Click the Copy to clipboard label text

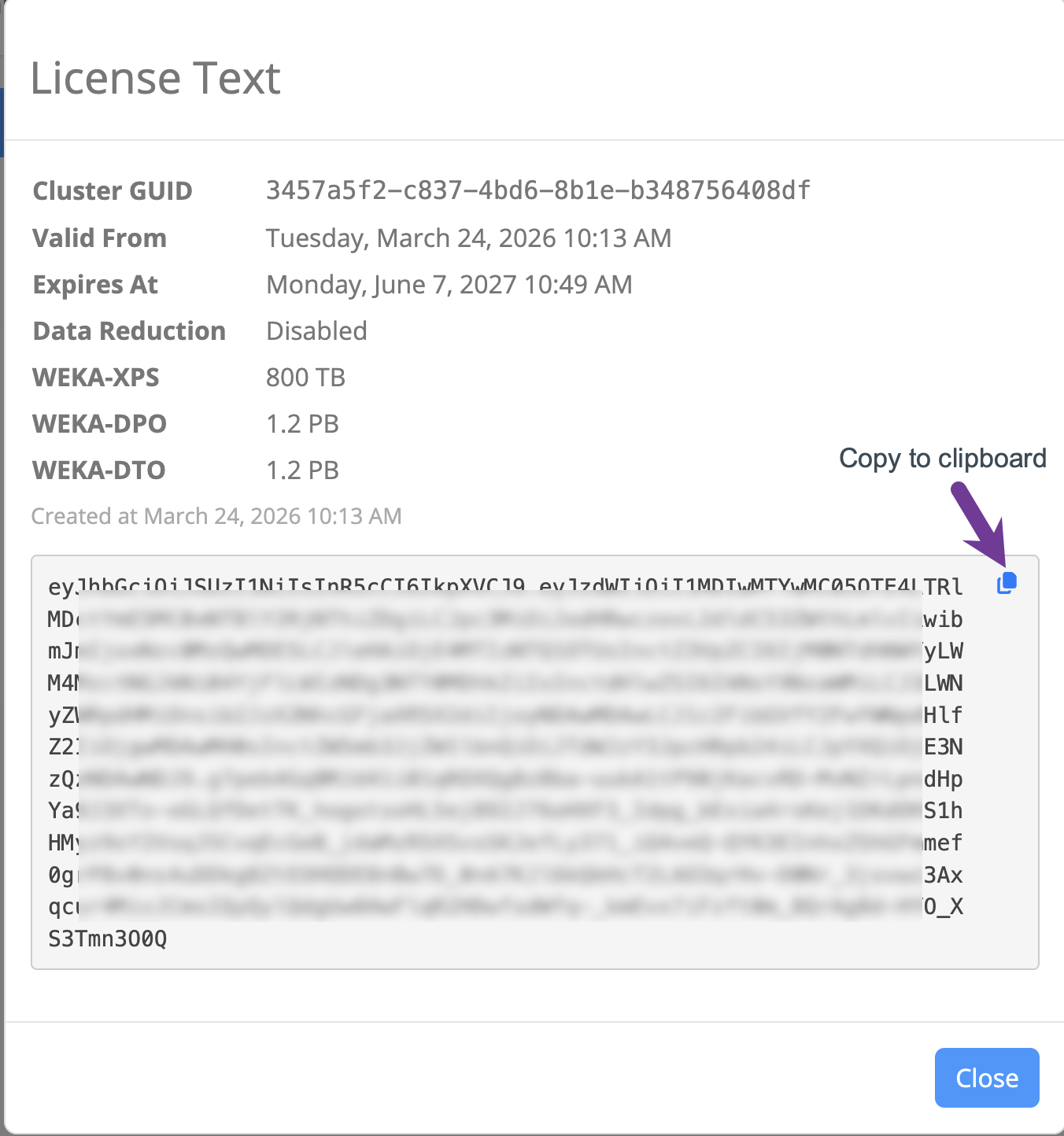pyautogui.click(x=942, y=458)
